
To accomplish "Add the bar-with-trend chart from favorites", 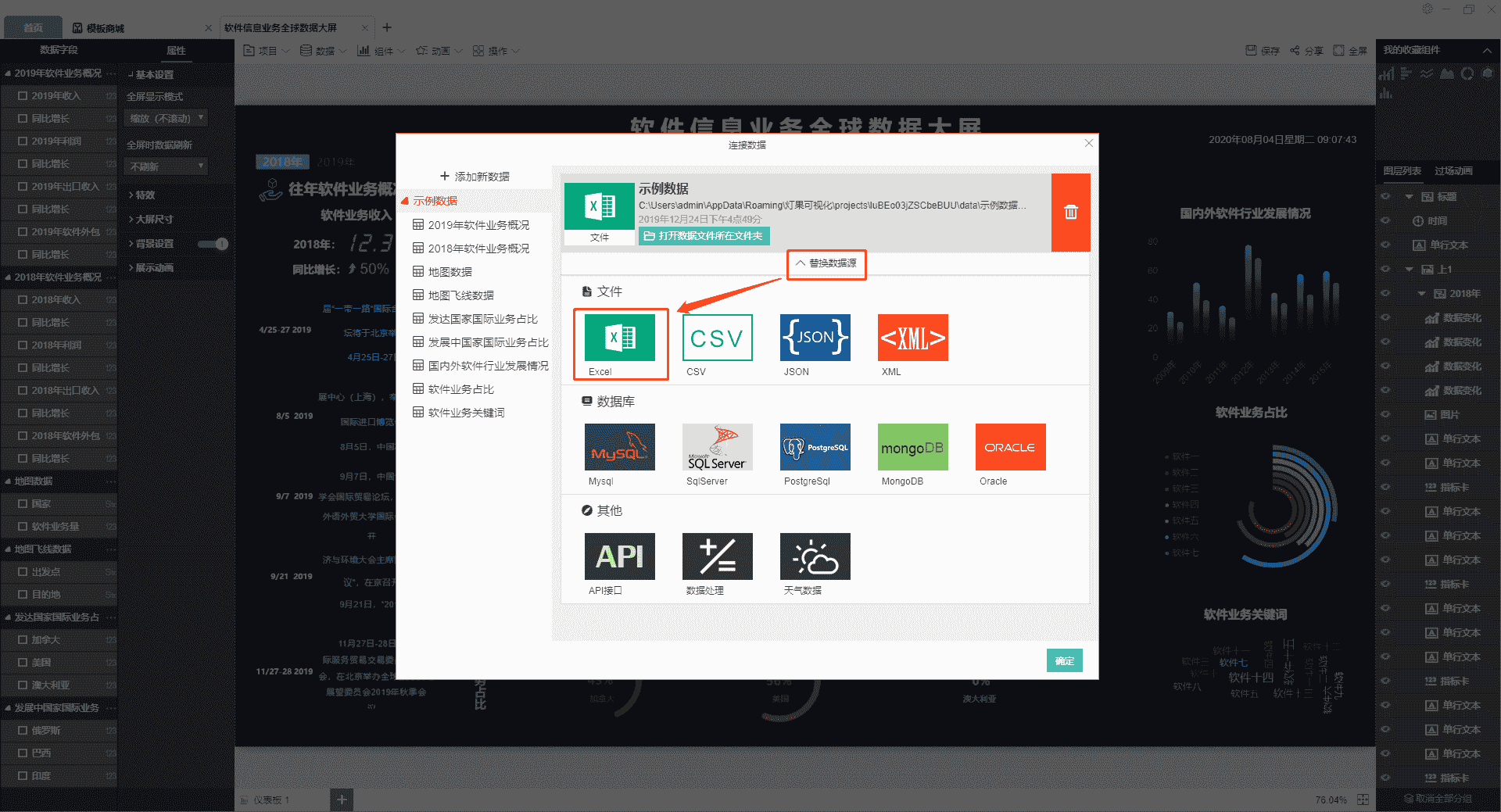I will [x=1386, y=73].
